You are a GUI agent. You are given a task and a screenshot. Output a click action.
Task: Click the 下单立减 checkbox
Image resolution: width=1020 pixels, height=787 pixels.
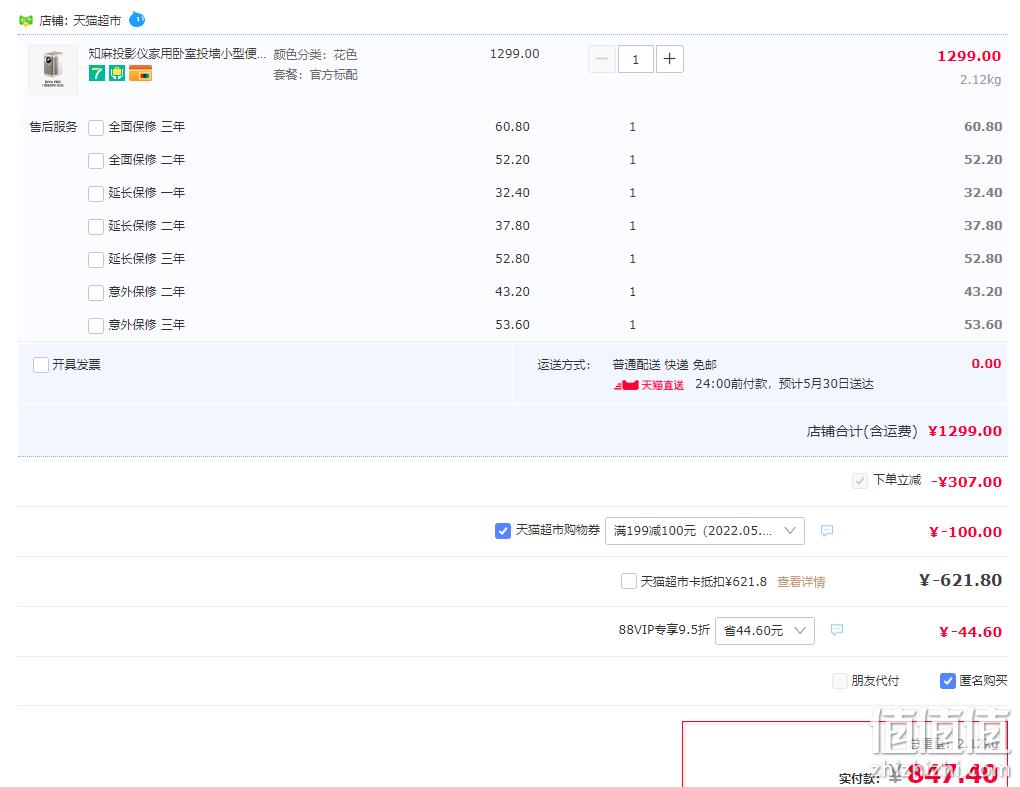tap(860, 481)
